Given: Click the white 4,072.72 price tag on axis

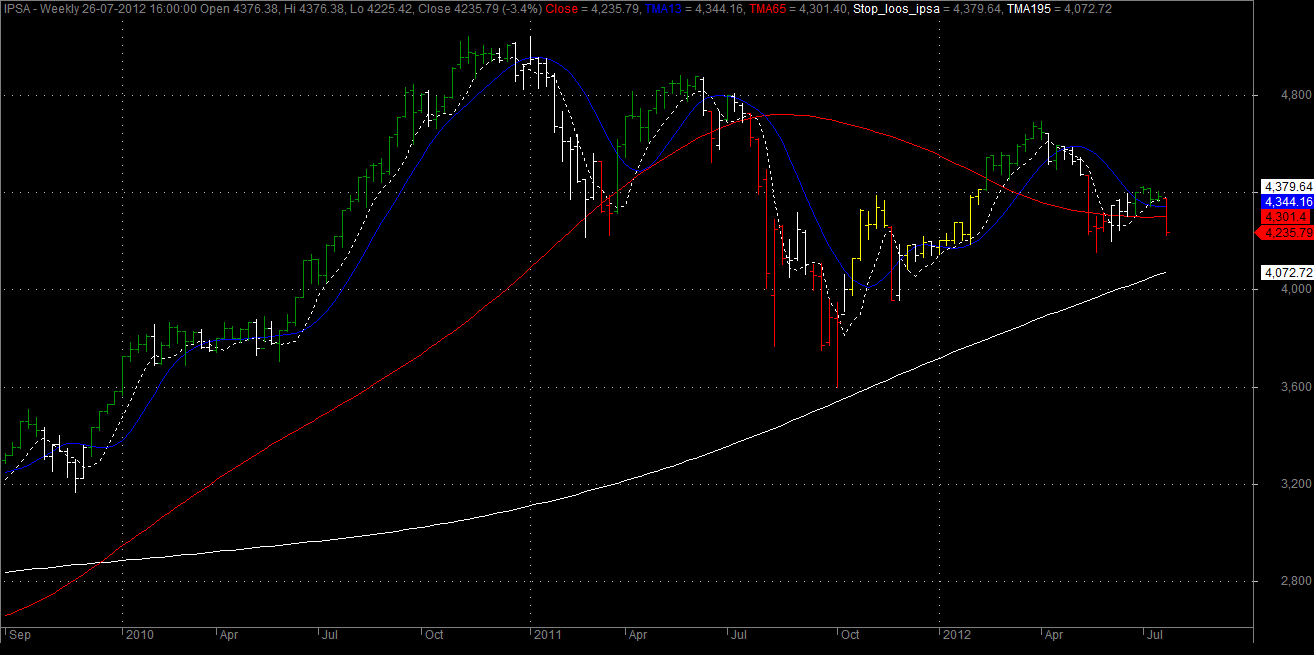Looking at the screenshot, I should (1286, 272).
